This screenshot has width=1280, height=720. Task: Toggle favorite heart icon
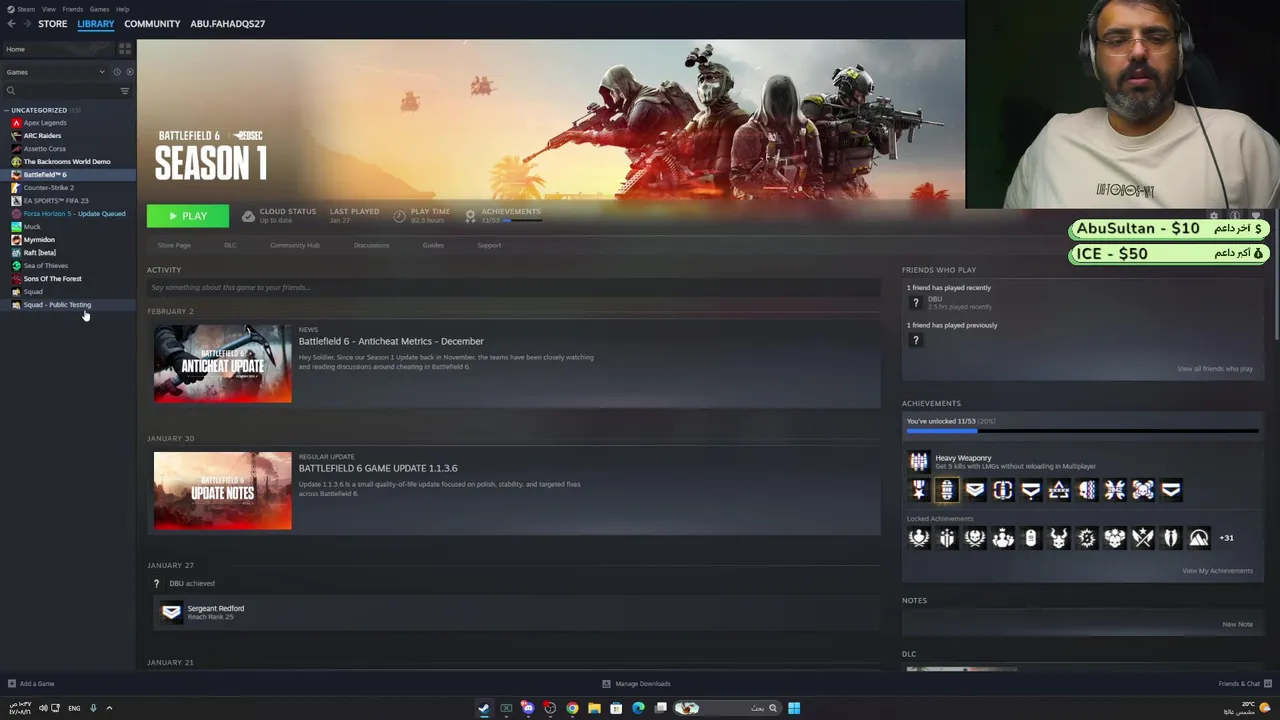pyautogui.click(x=1256, y=216)
